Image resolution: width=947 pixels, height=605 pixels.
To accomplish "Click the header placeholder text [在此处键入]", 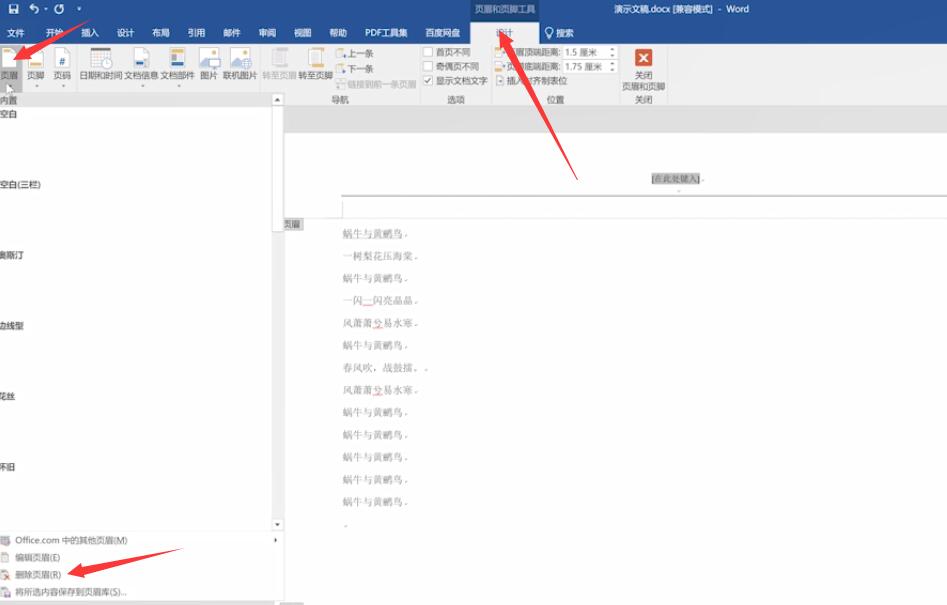I will tap(676, 179).
